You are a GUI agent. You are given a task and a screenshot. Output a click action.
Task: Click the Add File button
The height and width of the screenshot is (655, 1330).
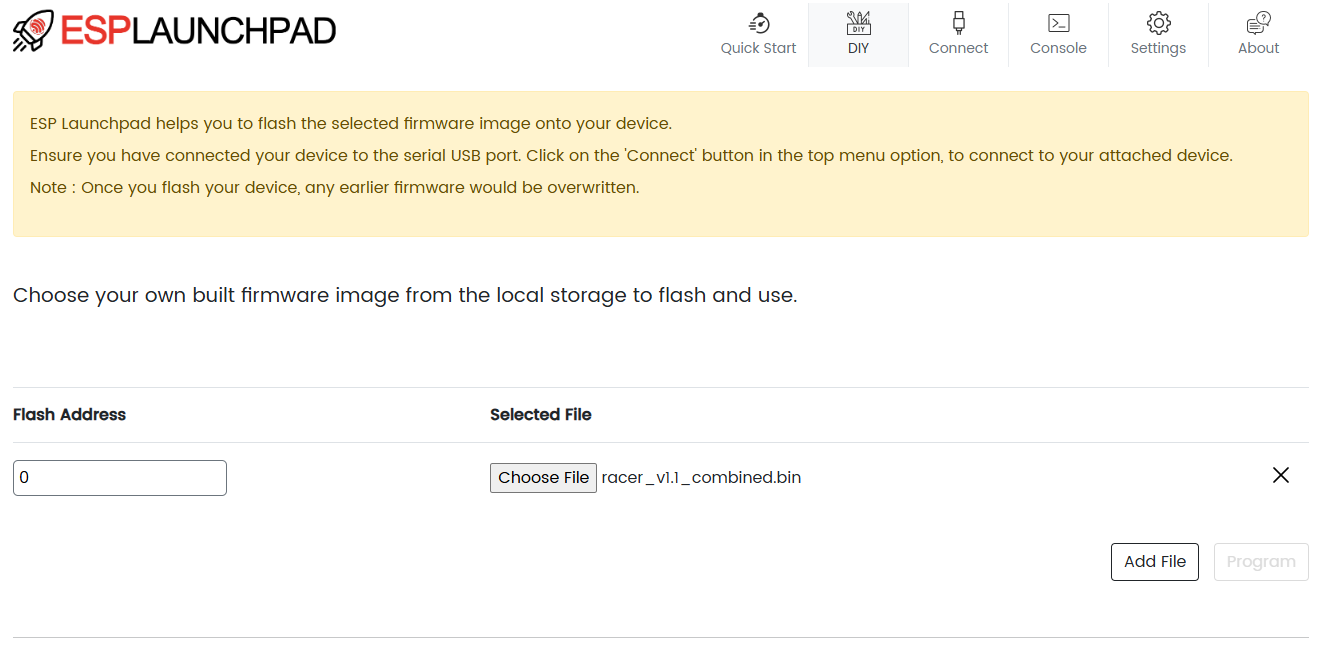coord(1154,562)
